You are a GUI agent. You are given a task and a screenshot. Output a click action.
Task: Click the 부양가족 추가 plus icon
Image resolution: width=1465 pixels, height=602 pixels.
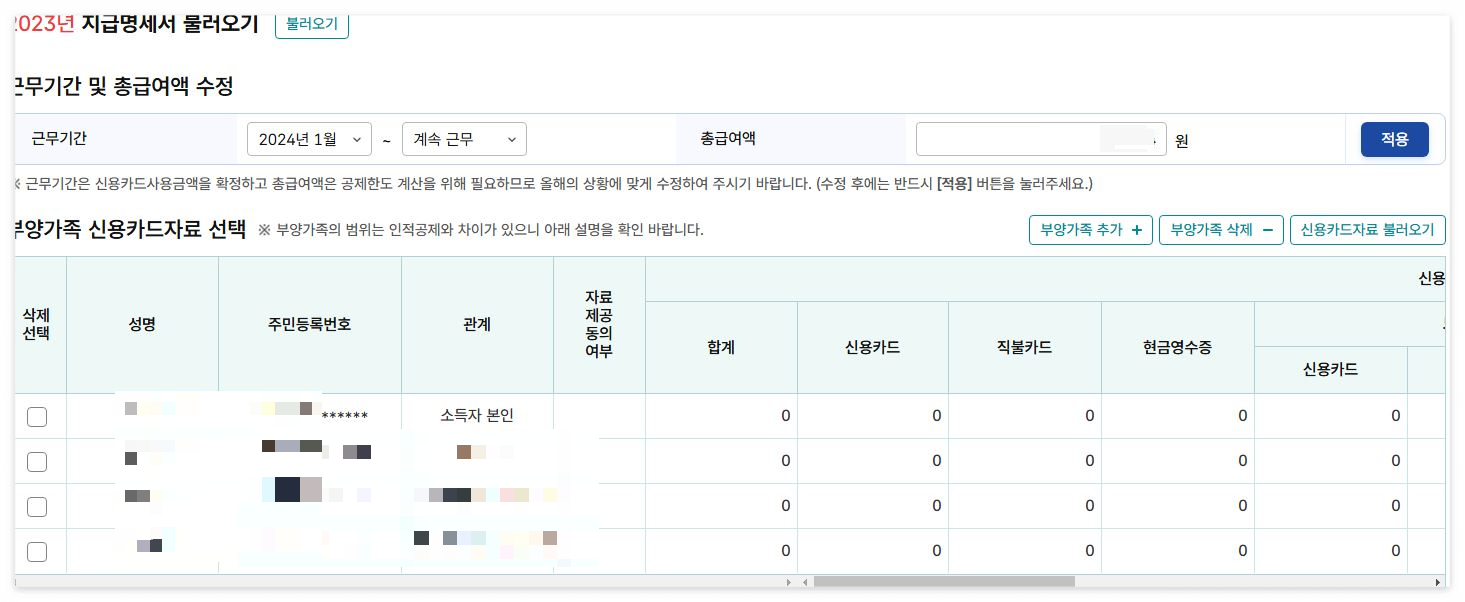point(1136,229)
